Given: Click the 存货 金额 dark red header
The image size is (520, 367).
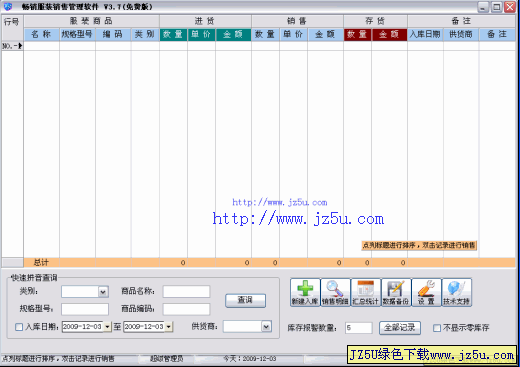Looking at the screenshot, I should pyautogui.click(x=389, y=34).
